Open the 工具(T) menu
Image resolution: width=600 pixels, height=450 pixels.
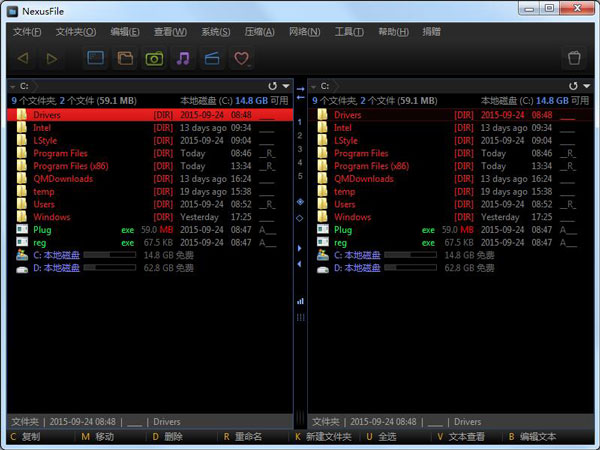(x=349, y=32)
